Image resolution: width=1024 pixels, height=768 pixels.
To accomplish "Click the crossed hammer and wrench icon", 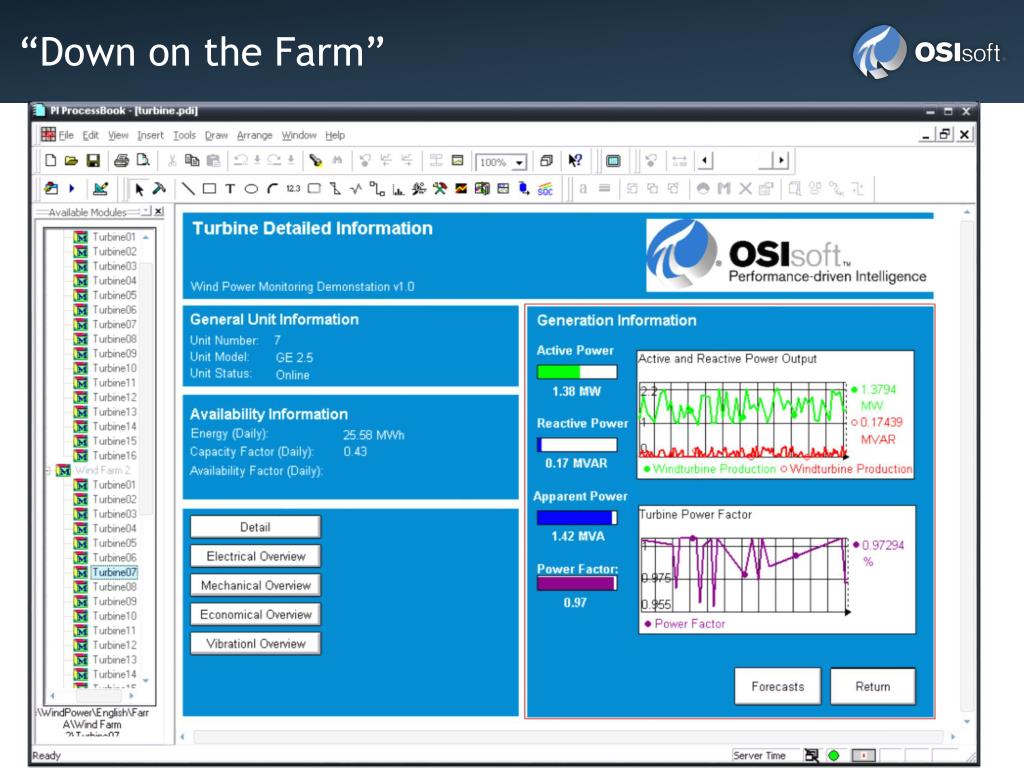I will pyautogui.click(x=440, y=189).
